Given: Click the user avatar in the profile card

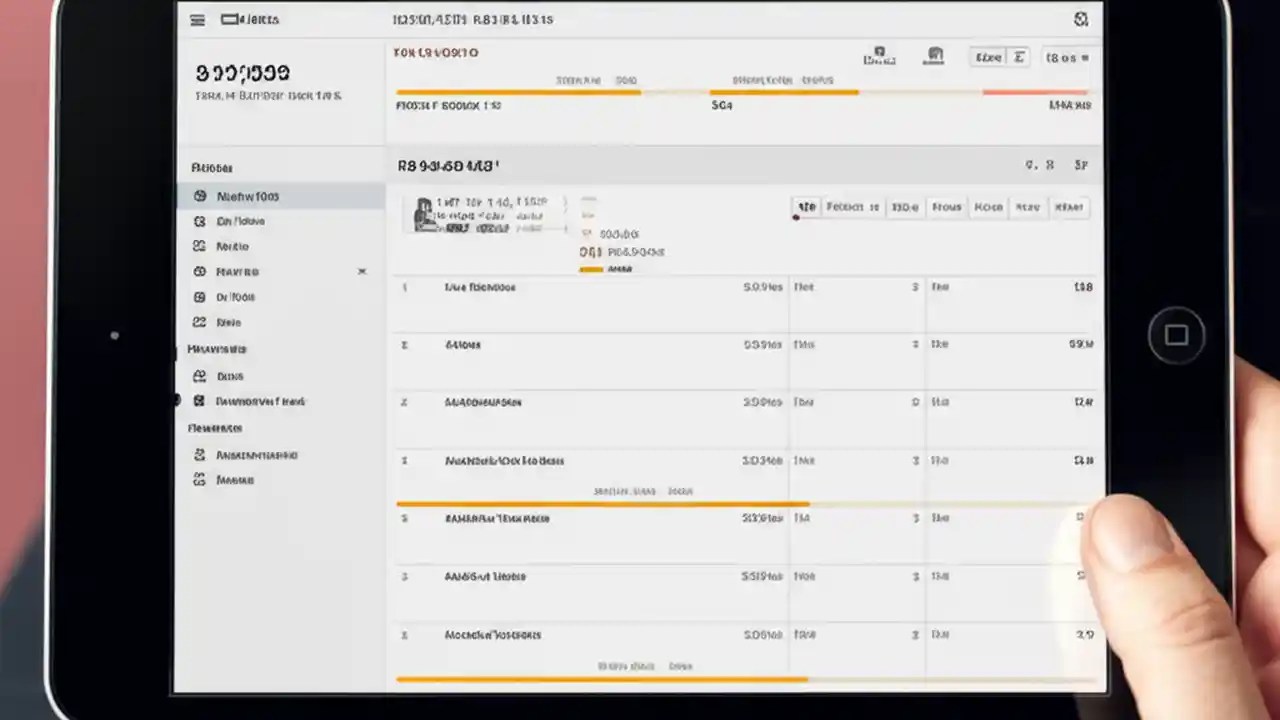Looking at the screenshot, I should coord(425,213).
